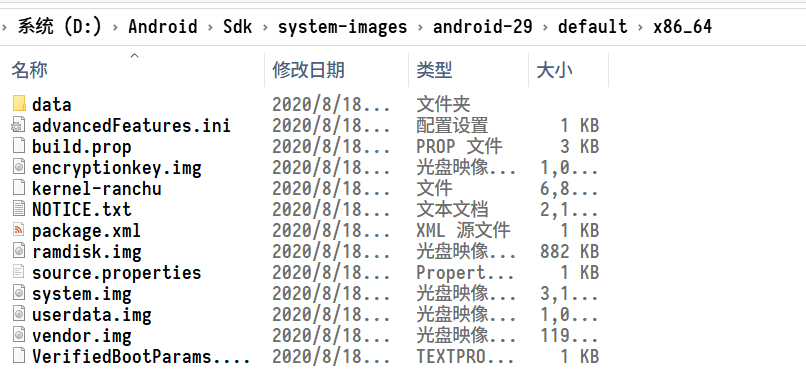Image resolution: width=806 pixels, height=388 pixels.
Task: Click the ramdisk.img disc icon
Action: (x=19, y=251)
